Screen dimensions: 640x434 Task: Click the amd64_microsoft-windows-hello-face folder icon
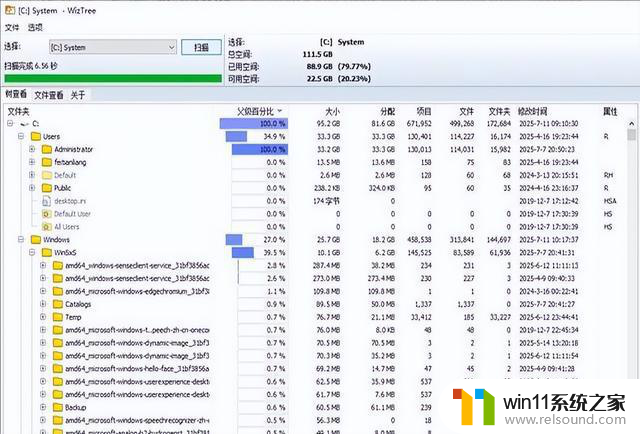(58, 369)
